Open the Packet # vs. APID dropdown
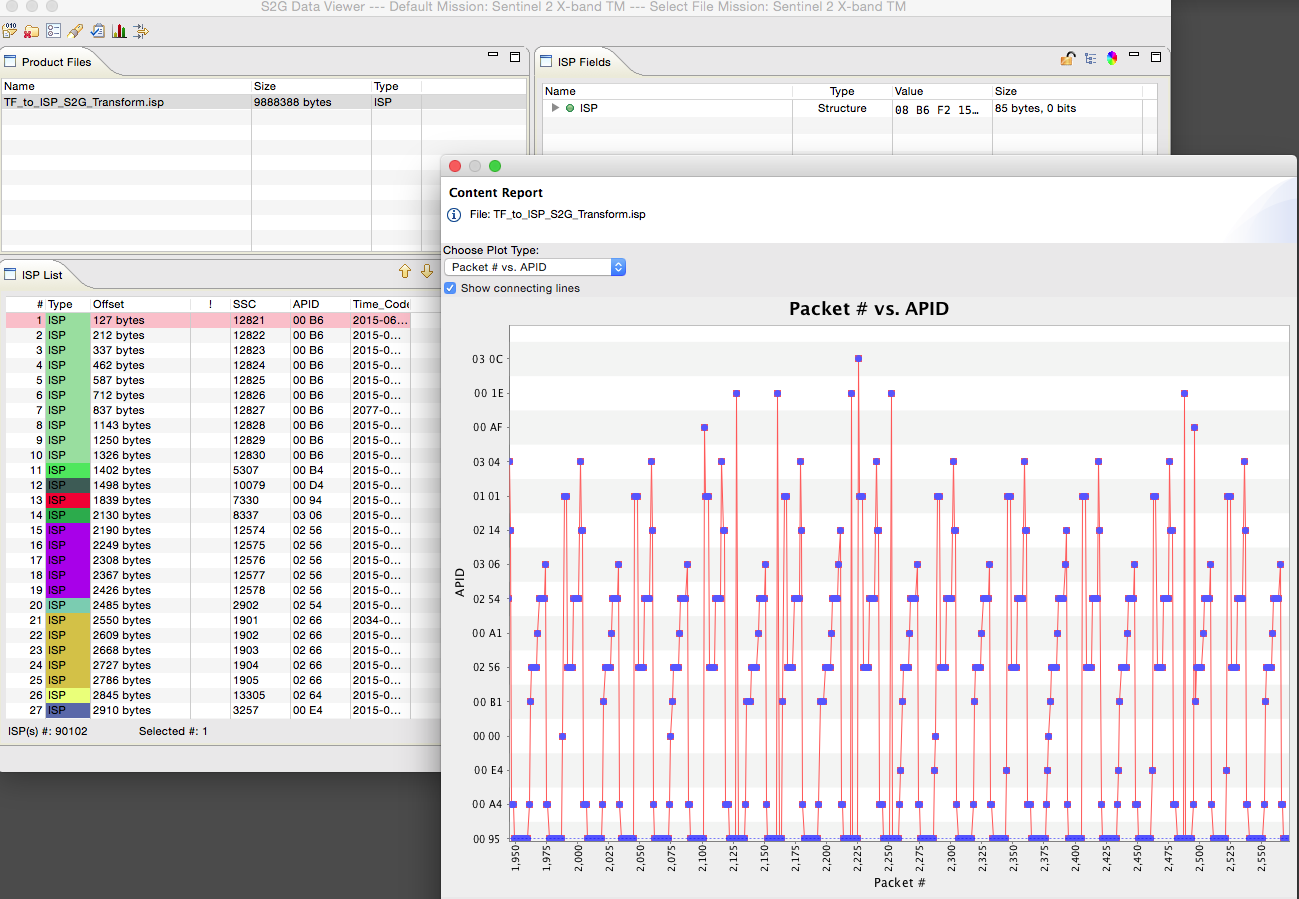This screenshot has height=899, width=1299. click(x=534, y=267)
